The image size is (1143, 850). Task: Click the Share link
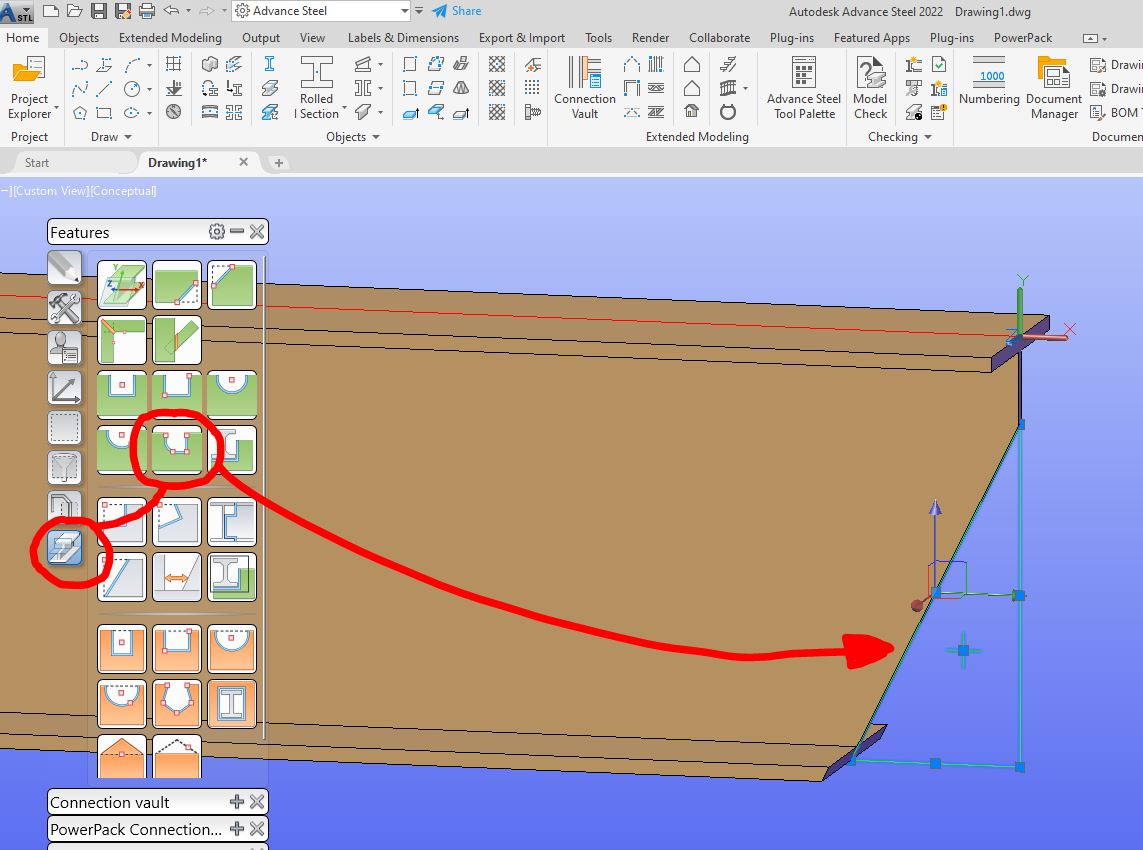point(457,11)
